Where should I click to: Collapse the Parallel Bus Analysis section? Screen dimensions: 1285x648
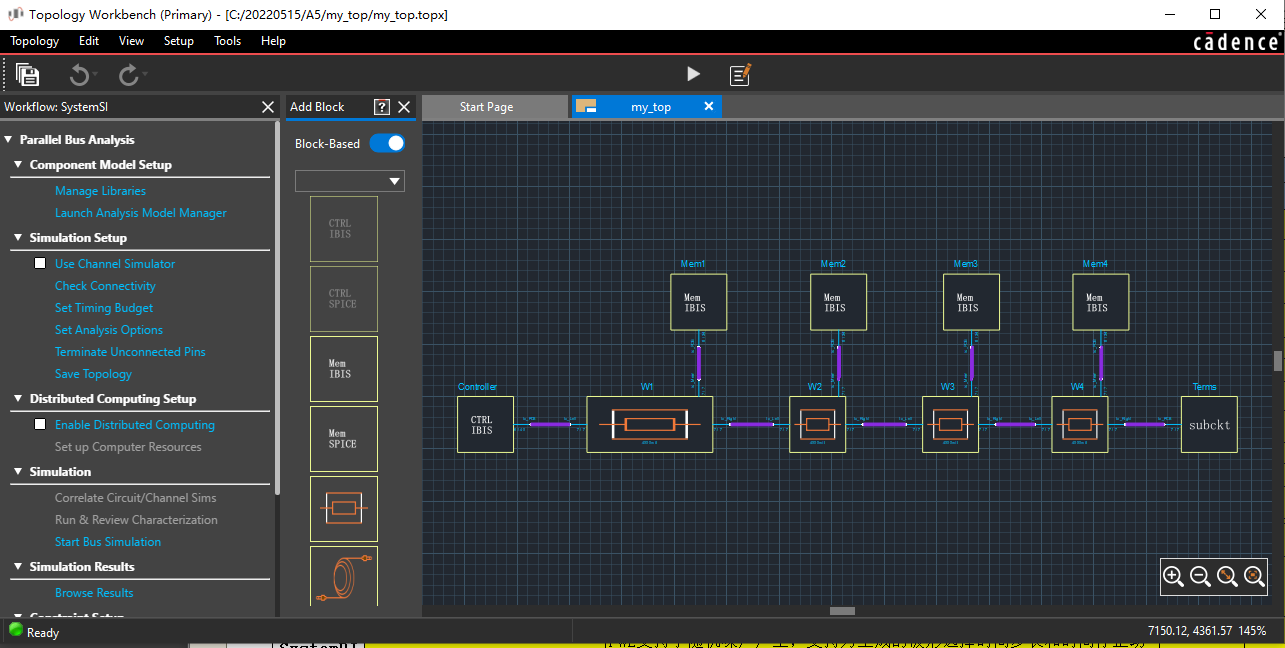tap(8, 140)
